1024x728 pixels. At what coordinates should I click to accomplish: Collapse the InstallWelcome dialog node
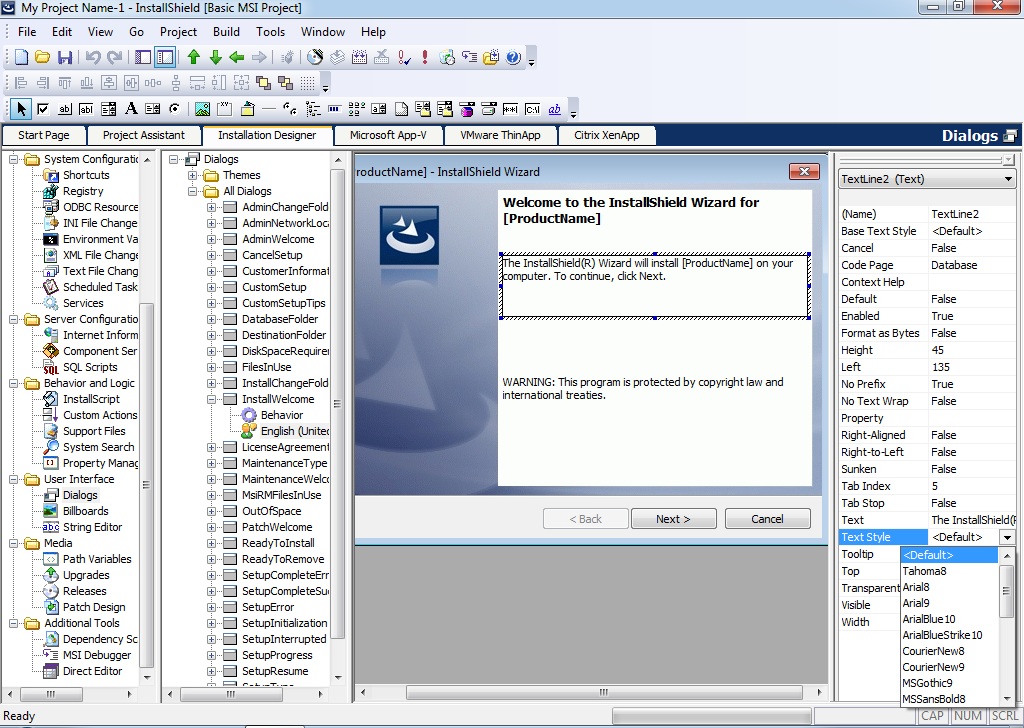(x=212, y=399)
